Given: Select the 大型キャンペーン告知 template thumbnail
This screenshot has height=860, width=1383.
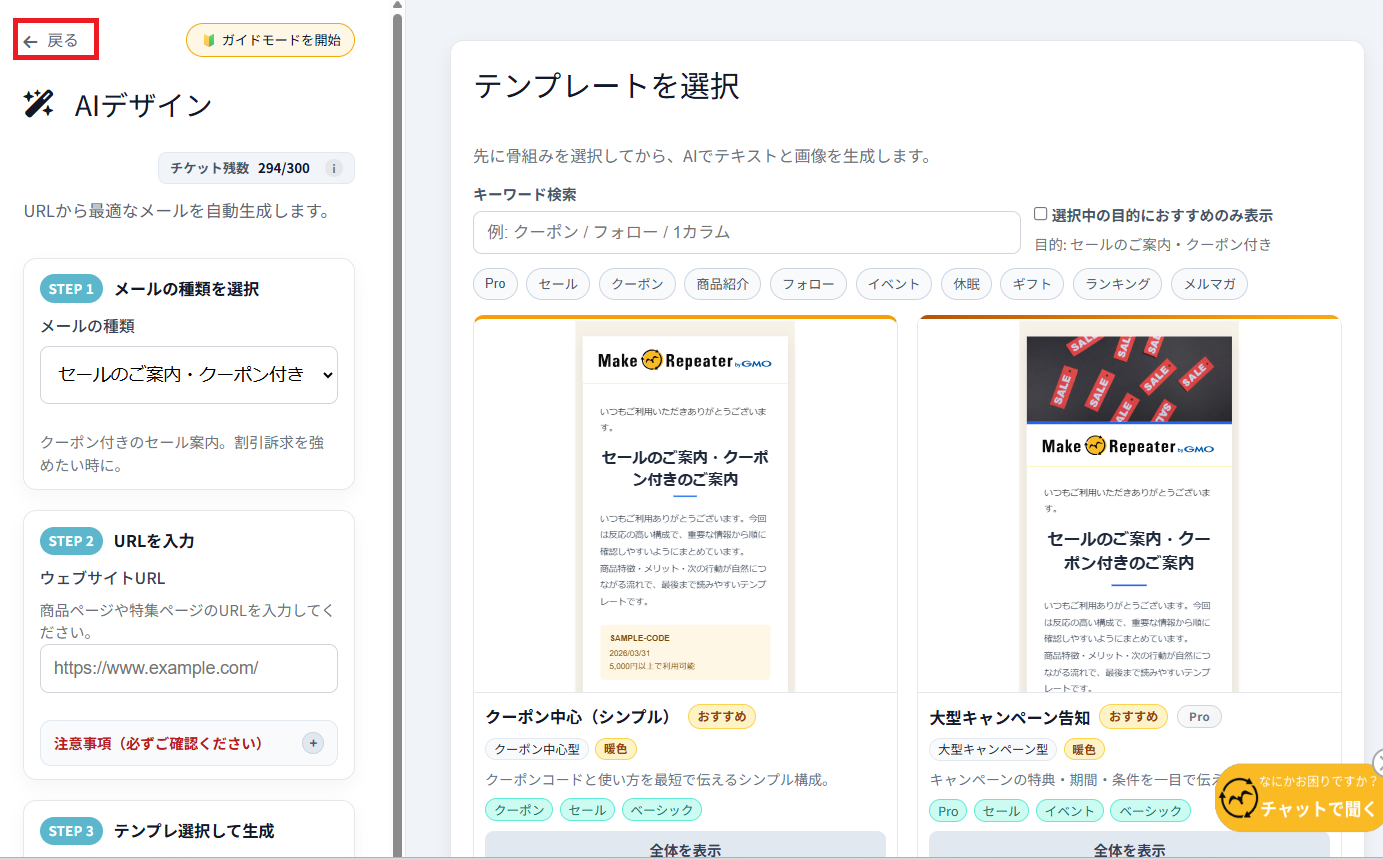Looking at the screenshot, I should (x=1129, y=506).
